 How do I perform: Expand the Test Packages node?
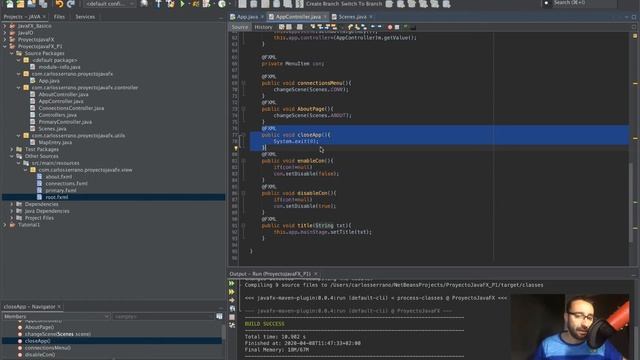[12, 149]
